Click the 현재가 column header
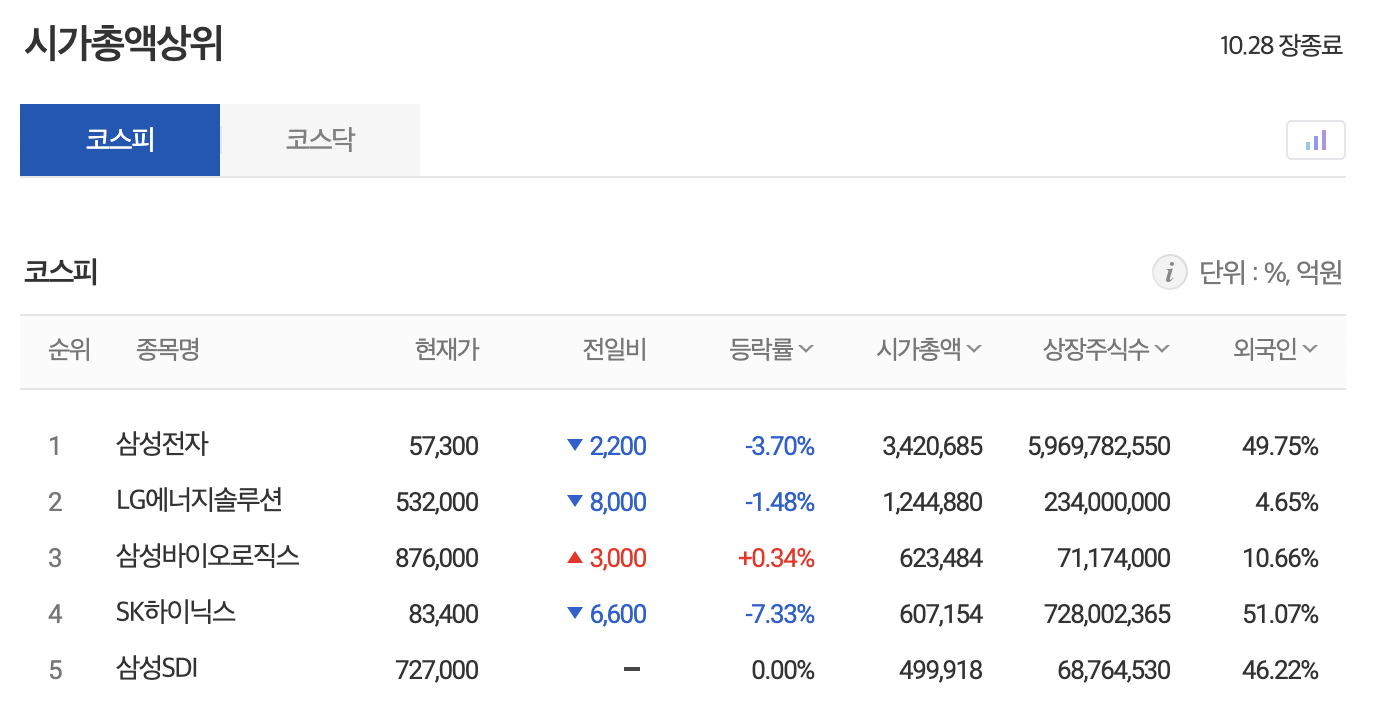Image resolution: width=1386 pixels, height=722 pixels. tap(447, 349)
